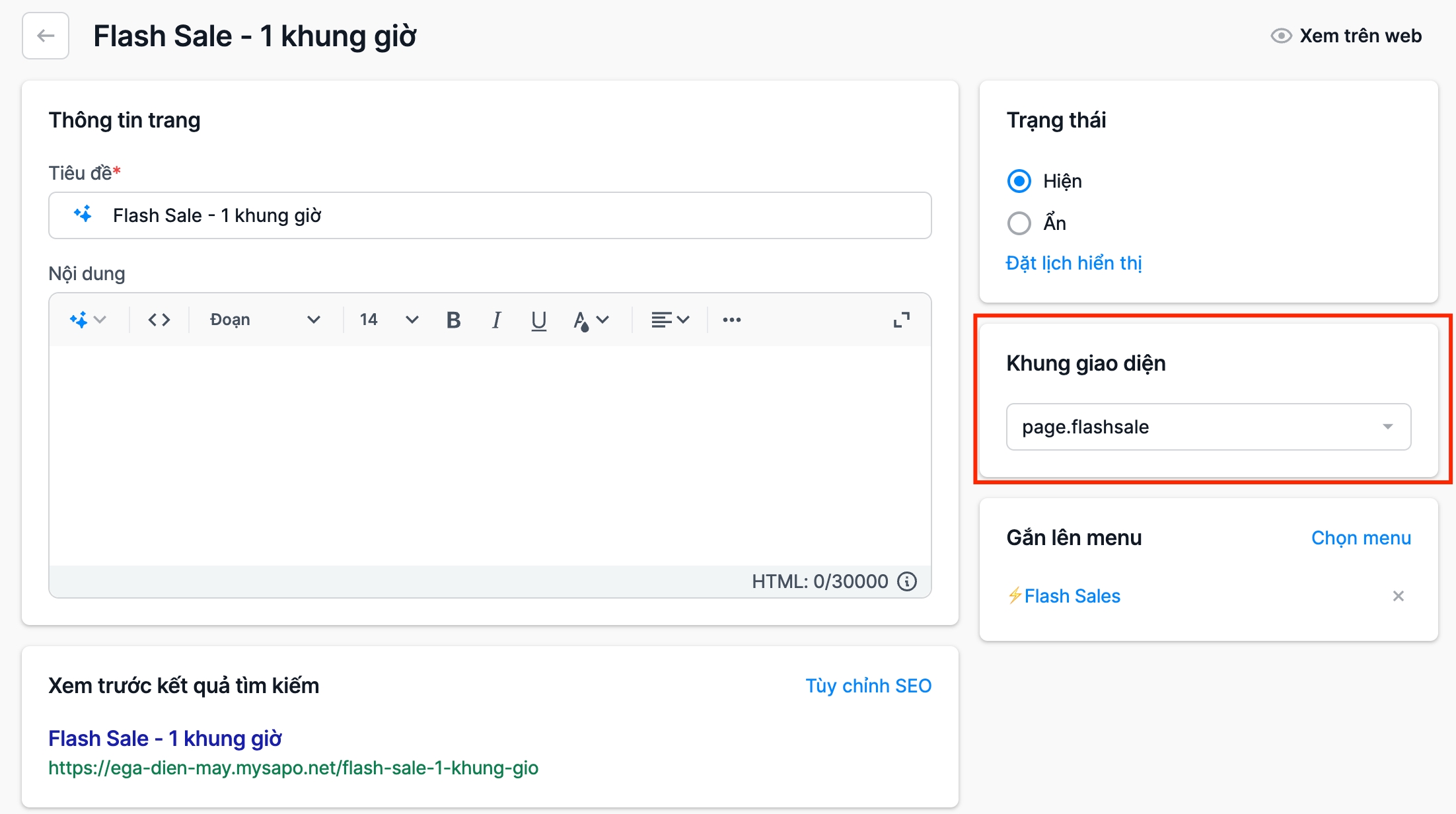
Task: Toggle underline formatting in editor
Action: coord(538,320)
